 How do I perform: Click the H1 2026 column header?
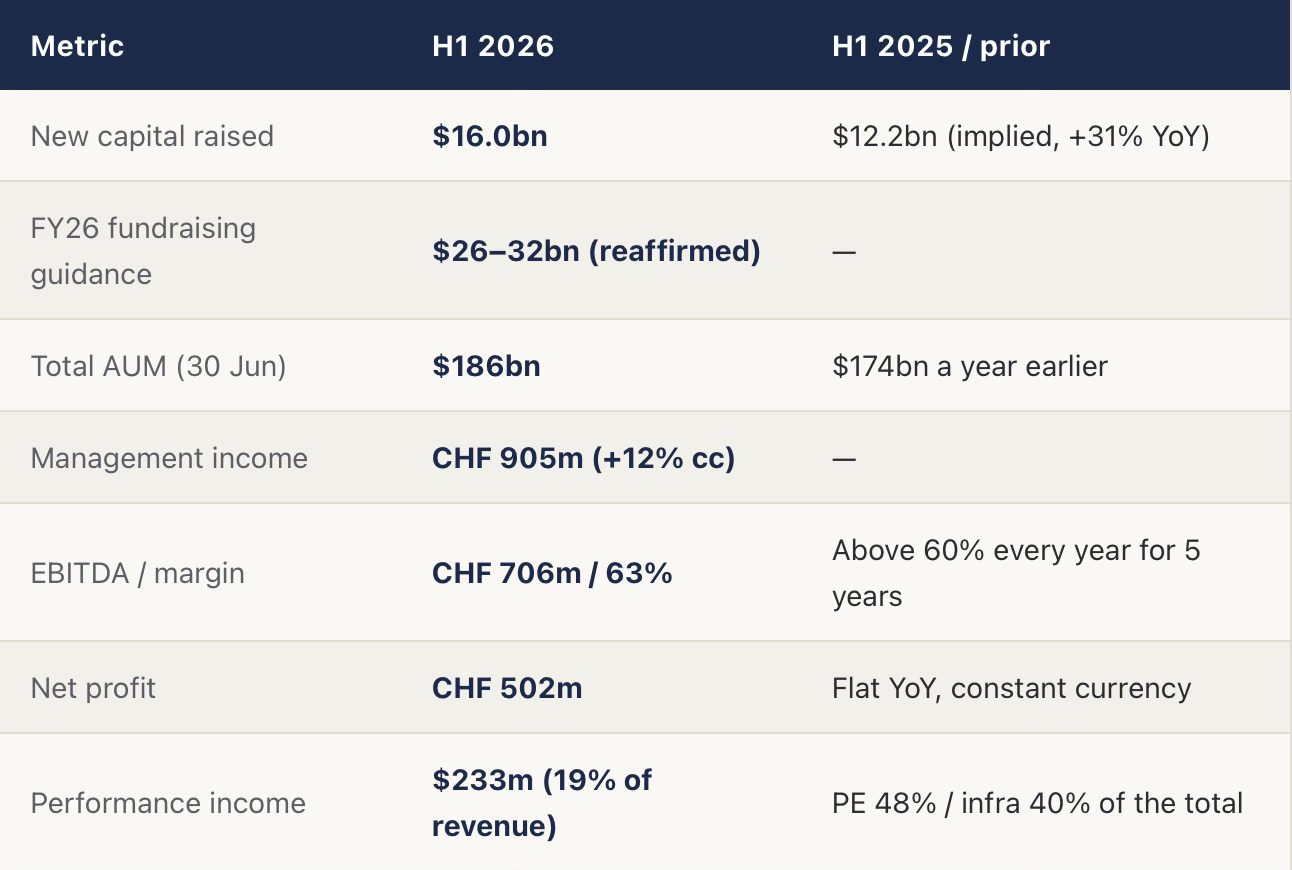(493, 46)
